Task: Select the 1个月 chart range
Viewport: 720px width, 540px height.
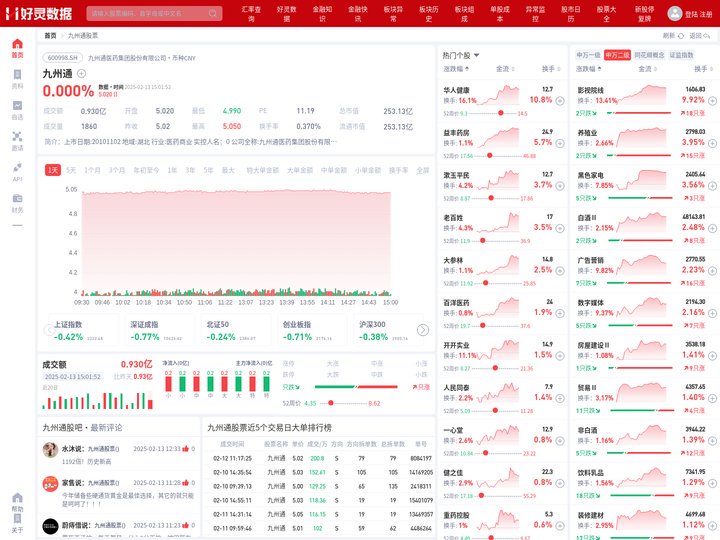Action: click(x=92, y=170)
